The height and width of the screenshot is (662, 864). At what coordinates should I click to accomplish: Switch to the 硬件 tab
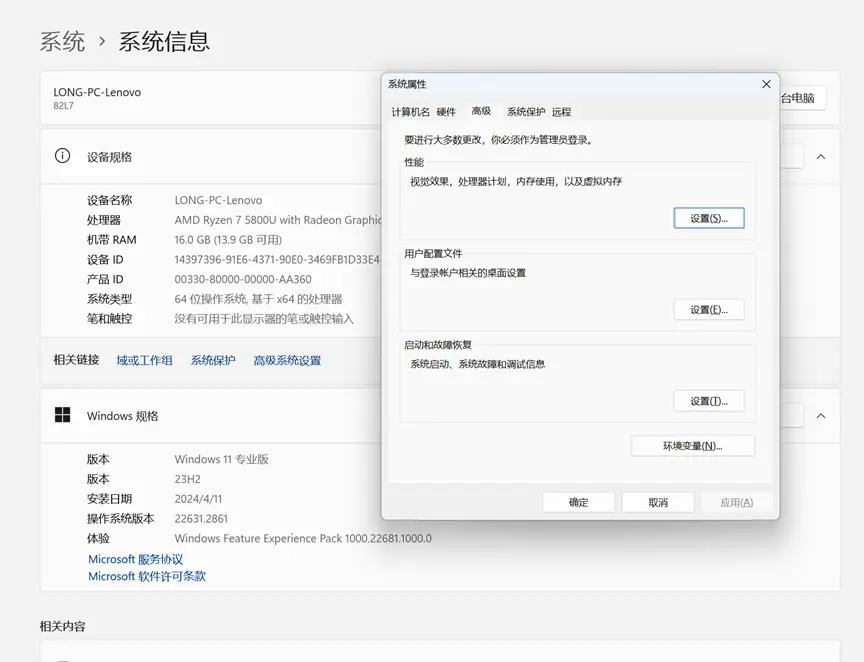(446, 112)
